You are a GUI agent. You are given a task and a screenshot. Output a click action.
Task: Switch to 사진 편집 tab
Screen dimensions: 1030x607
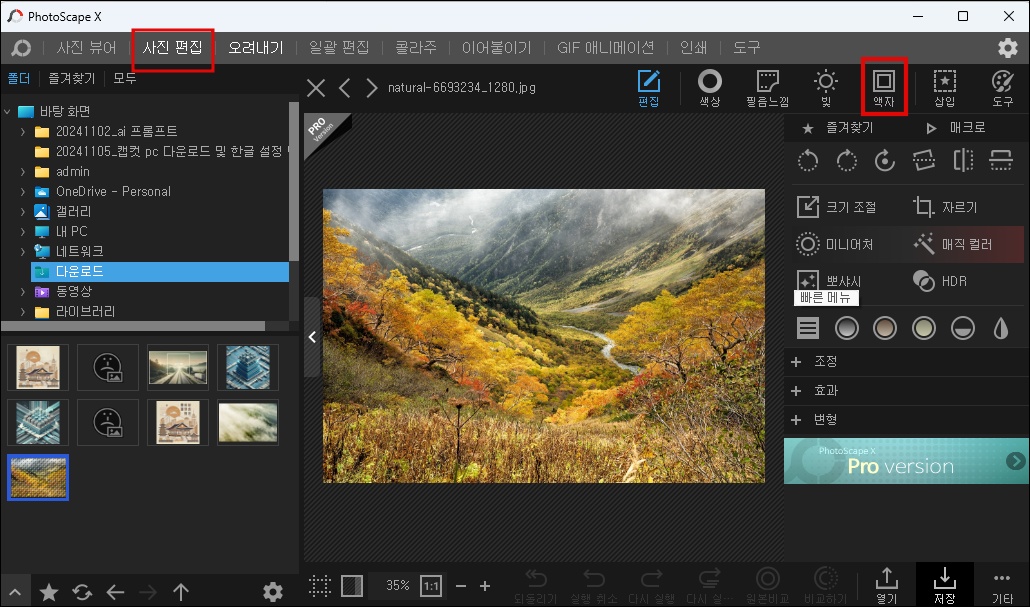pos(173,47)
